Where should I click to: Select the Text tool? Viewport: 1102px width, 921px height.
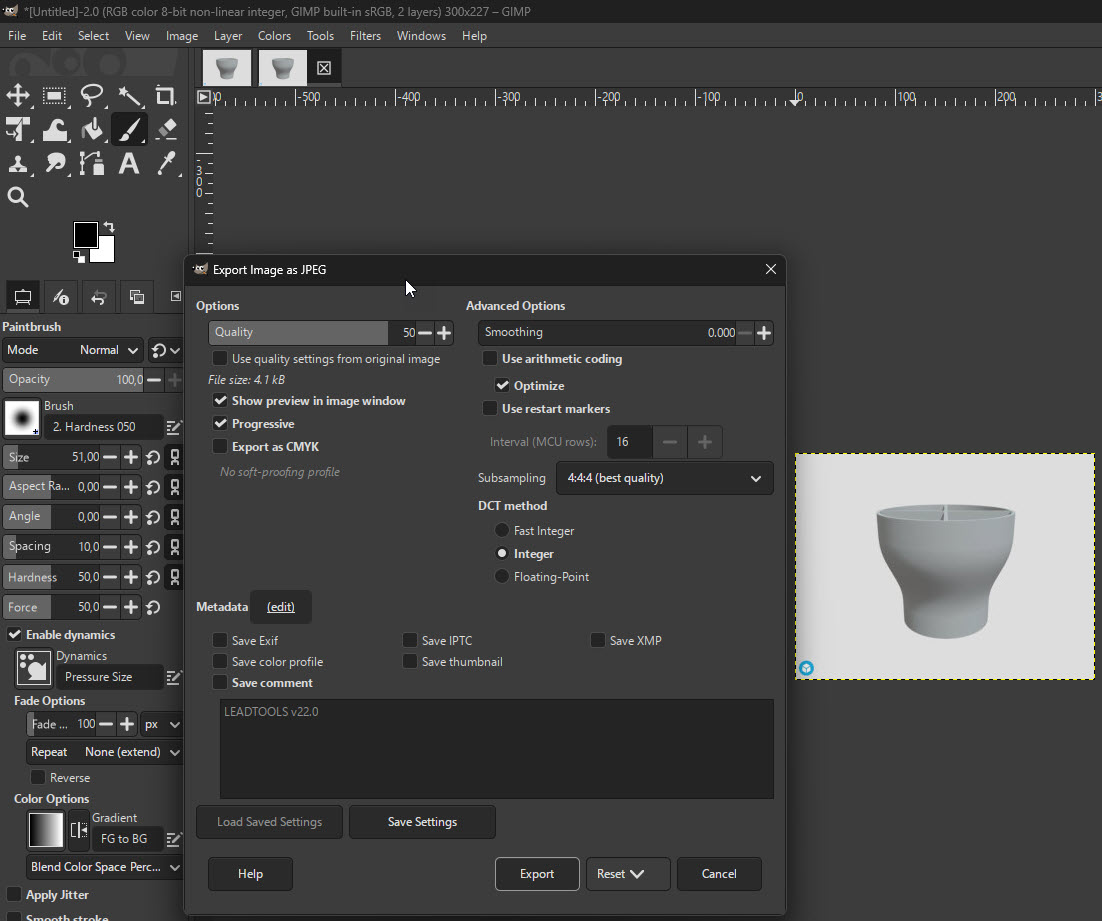click(128, 163)
